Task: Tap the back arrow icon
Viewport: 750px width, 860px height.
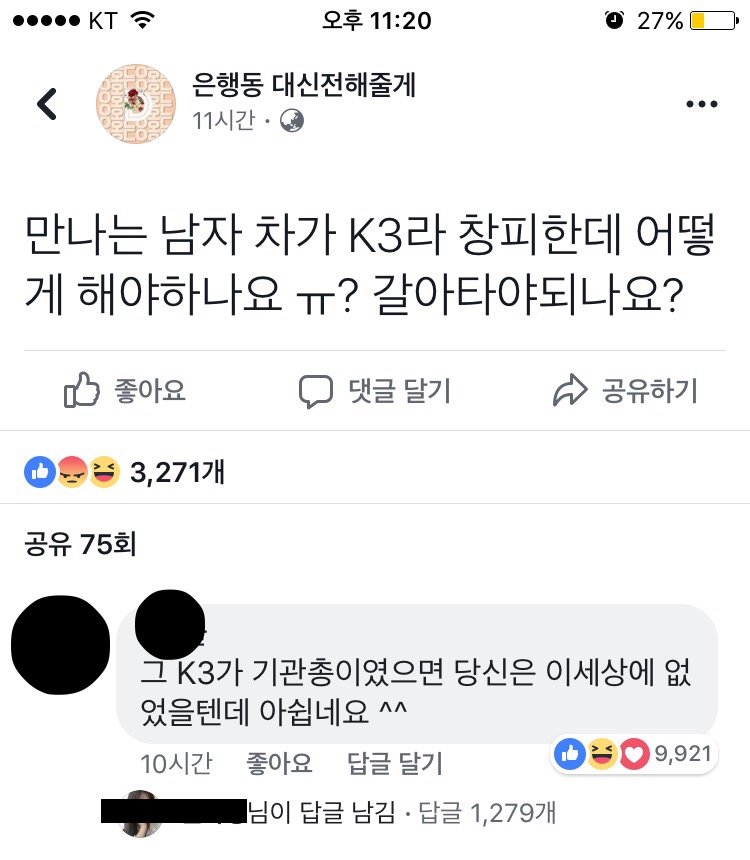Action: point(47,104)
